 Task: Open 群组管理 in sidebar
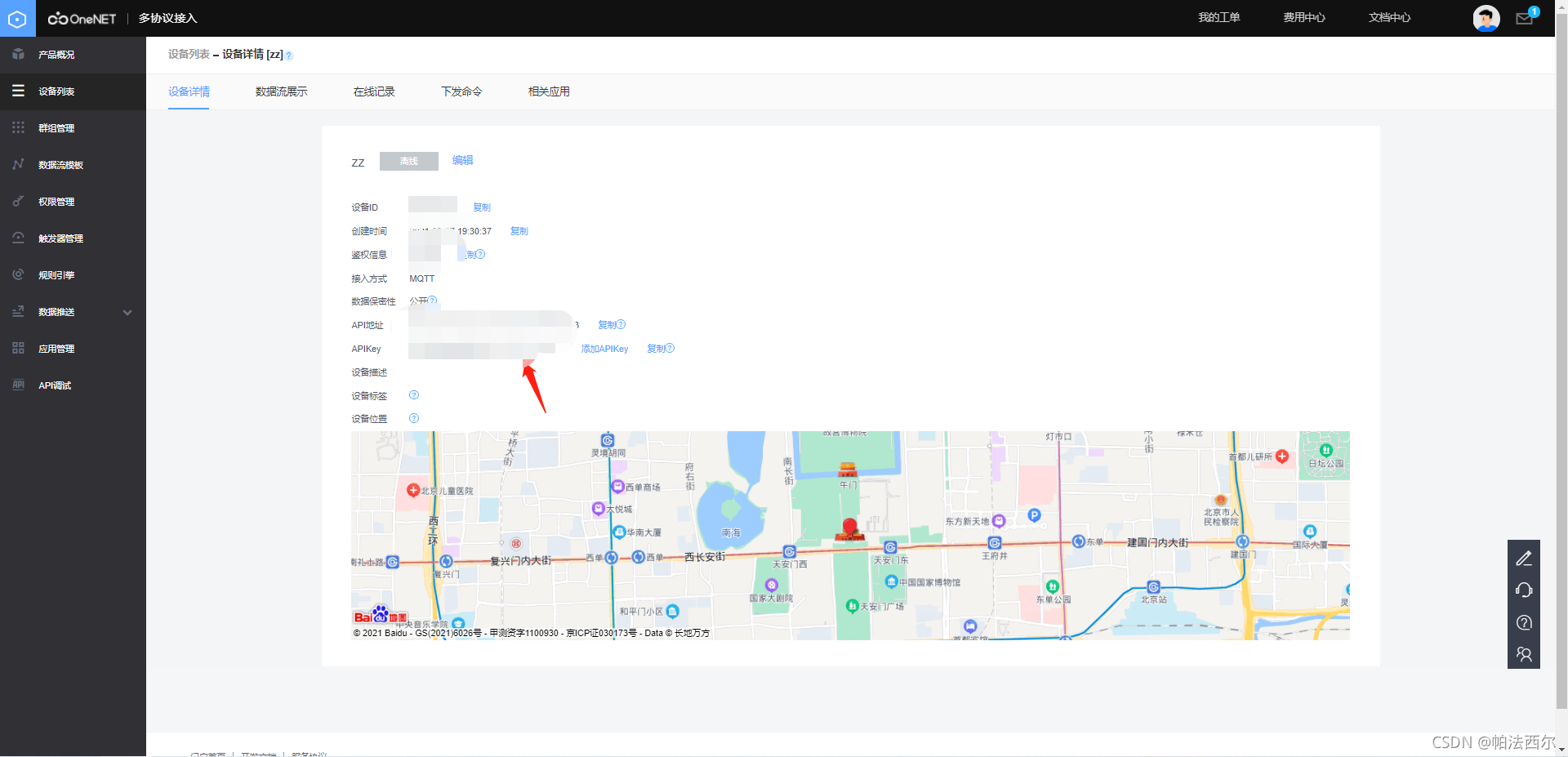(x=56, y=128)
